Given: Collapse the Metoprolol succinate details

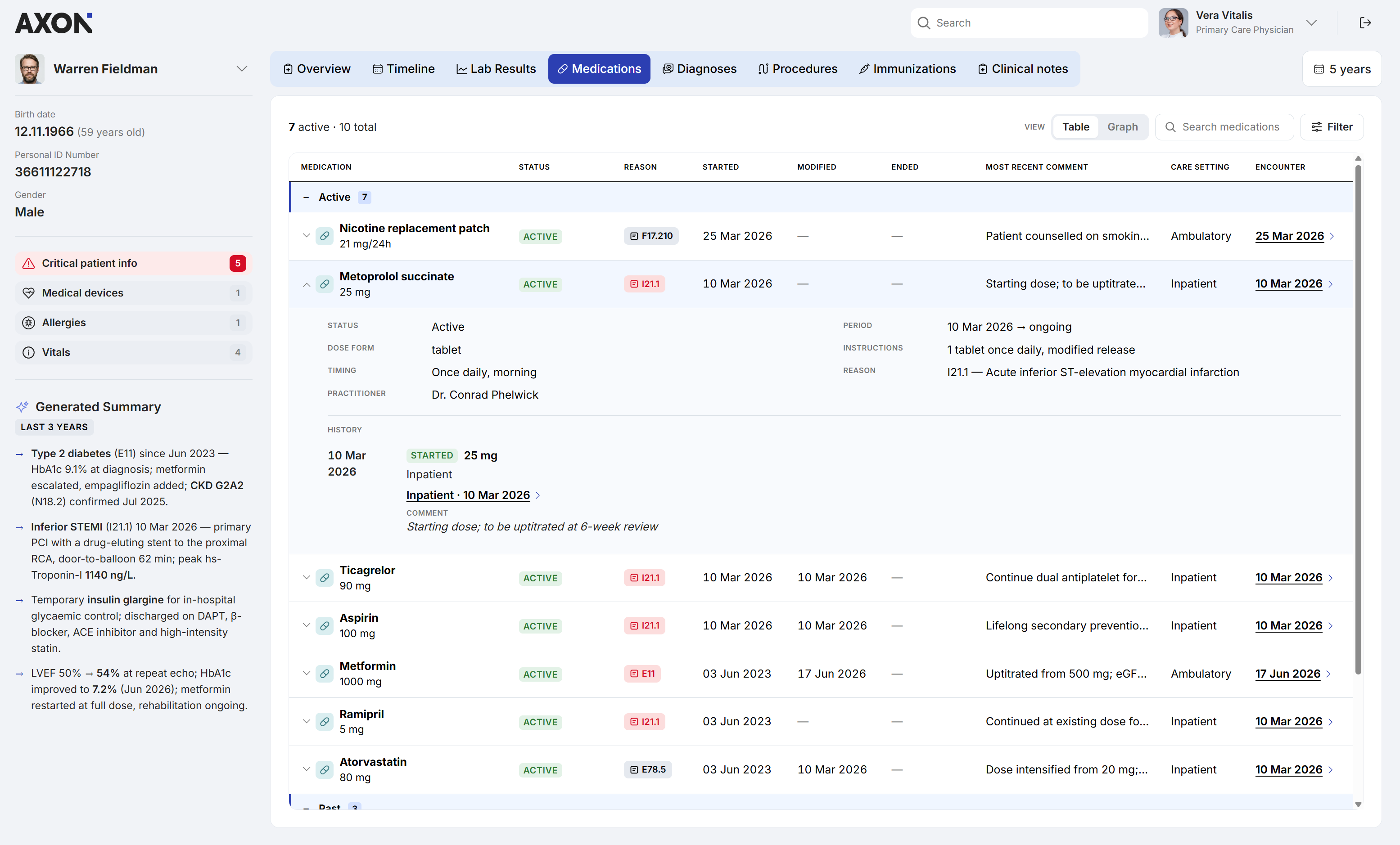Looking at the screenshot, I should pos(306,284).
